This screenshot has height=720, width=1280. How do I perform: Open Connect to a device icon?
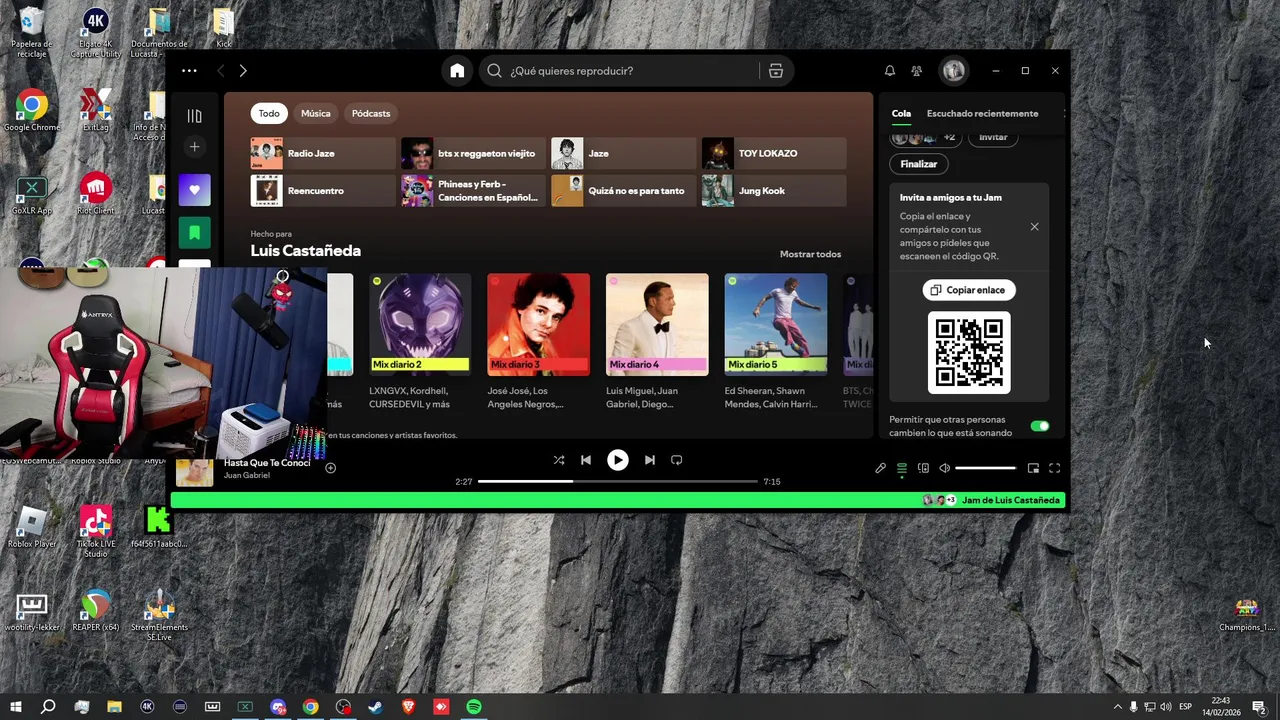click(x=923, y=468)
